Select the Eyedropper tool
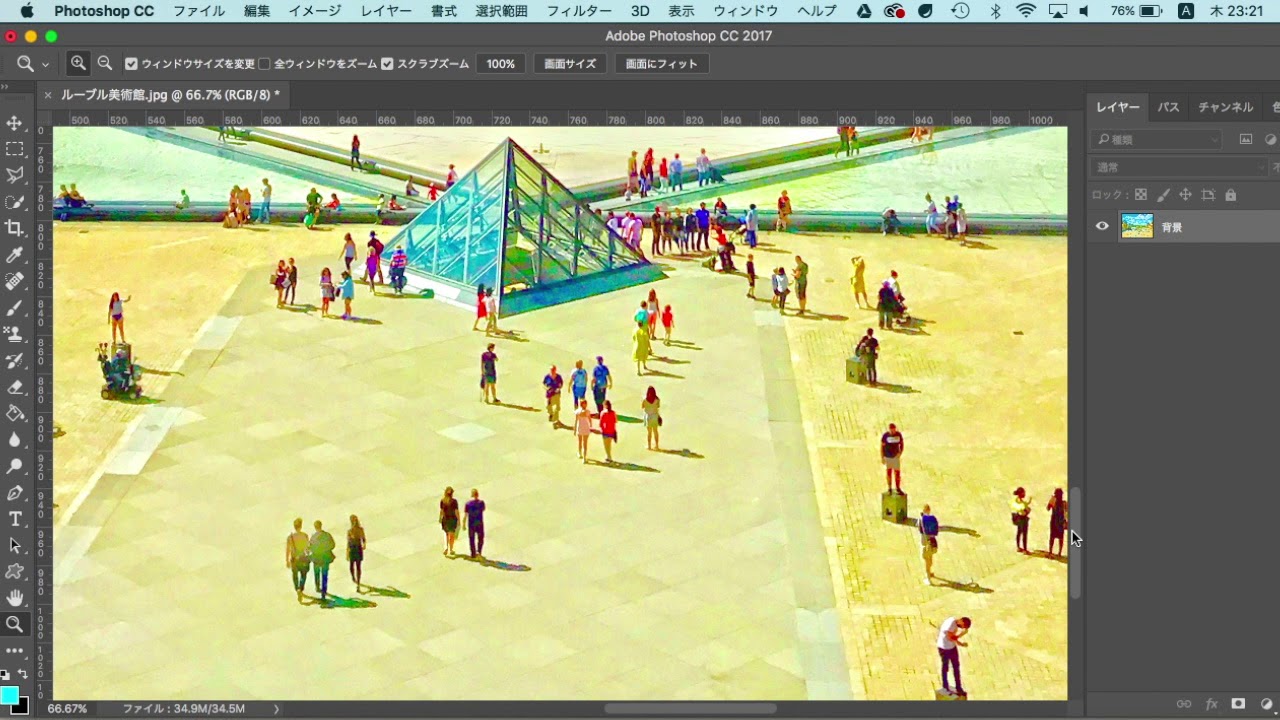This screenshot has height=720, width=1280. pyautogui.click(x=15, y=255)
